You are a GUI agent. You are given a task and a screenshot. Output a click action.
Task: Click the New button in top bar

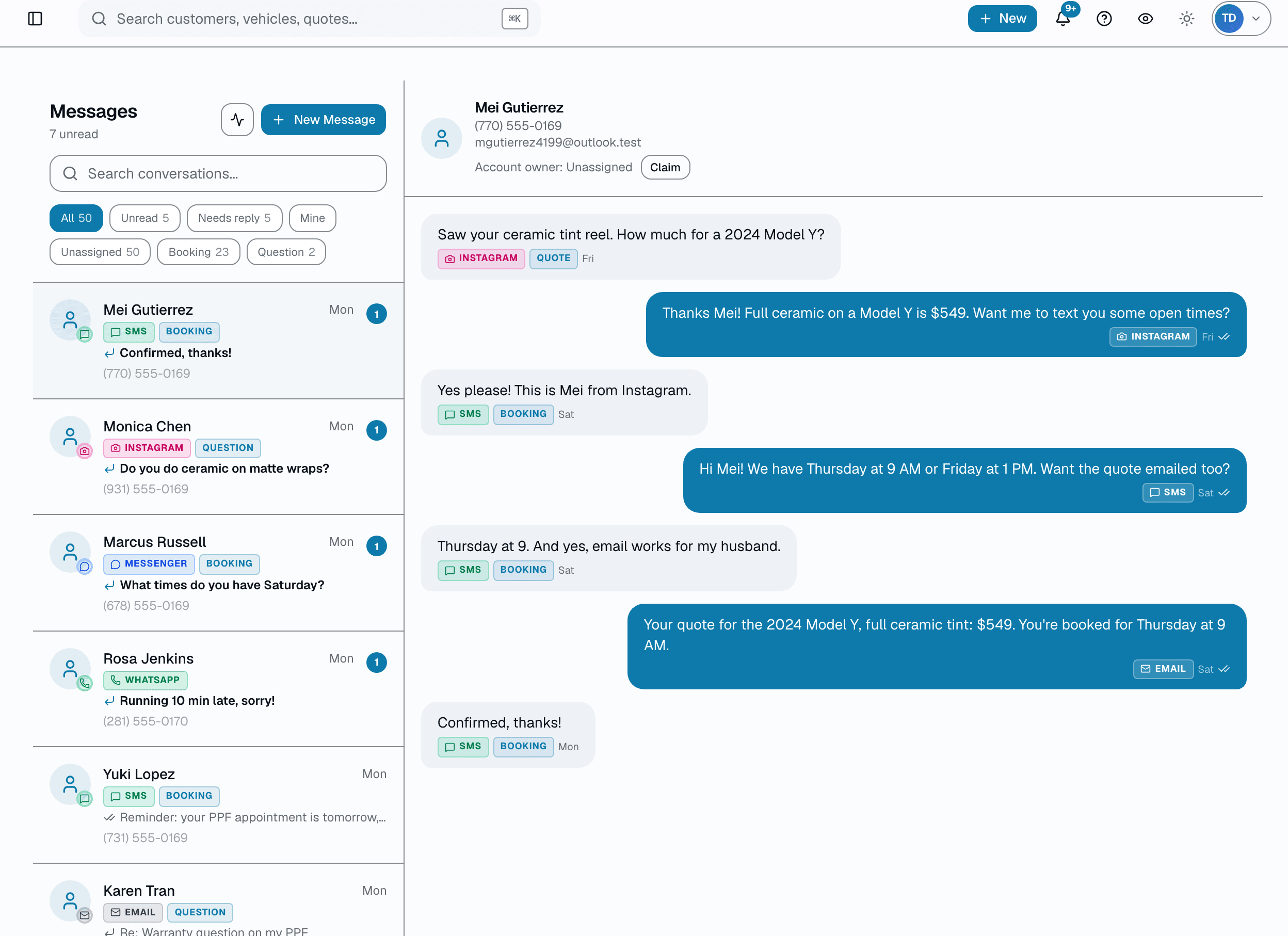pyautogui.click(x=1002, y=19)
